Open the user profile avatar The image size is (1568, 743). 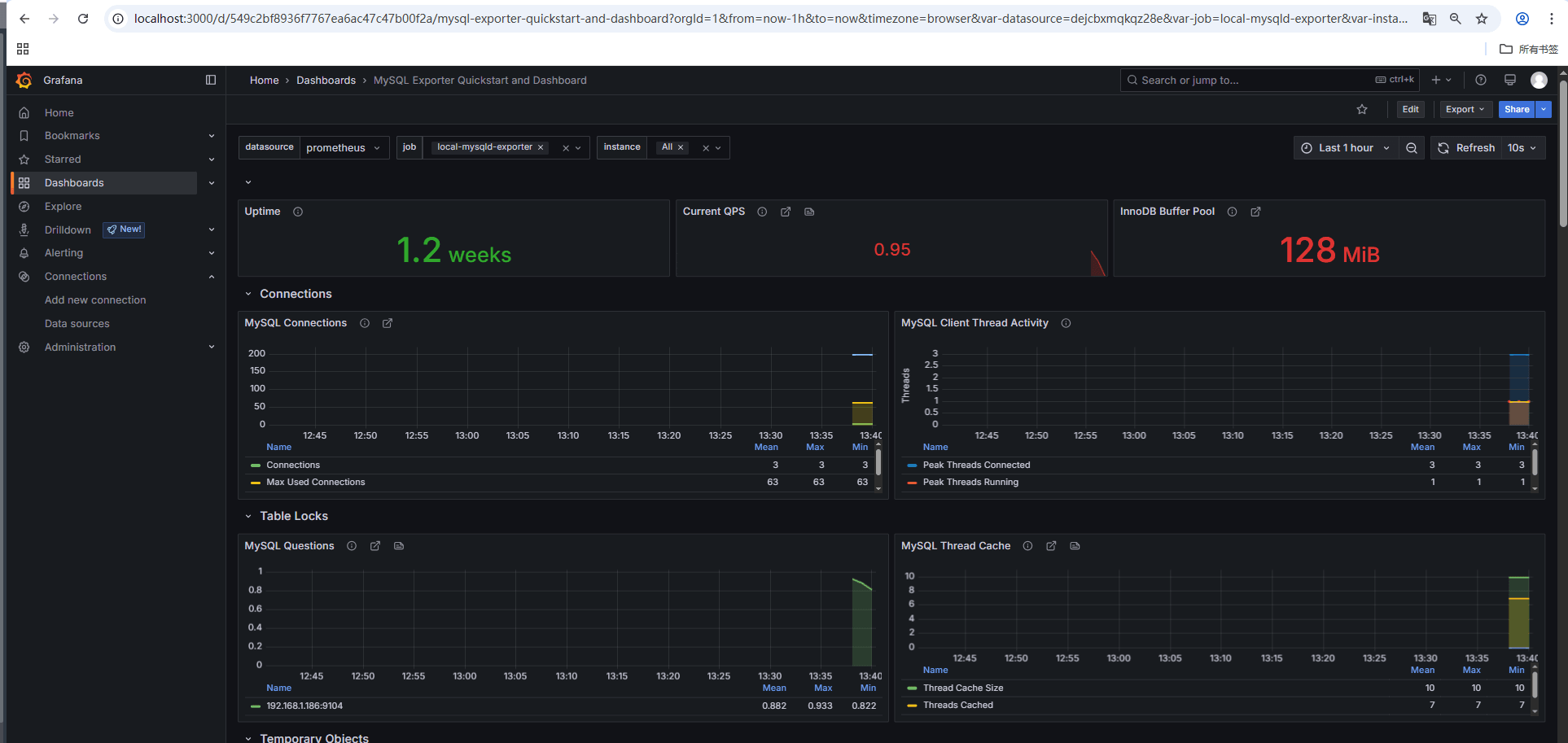1539,80
